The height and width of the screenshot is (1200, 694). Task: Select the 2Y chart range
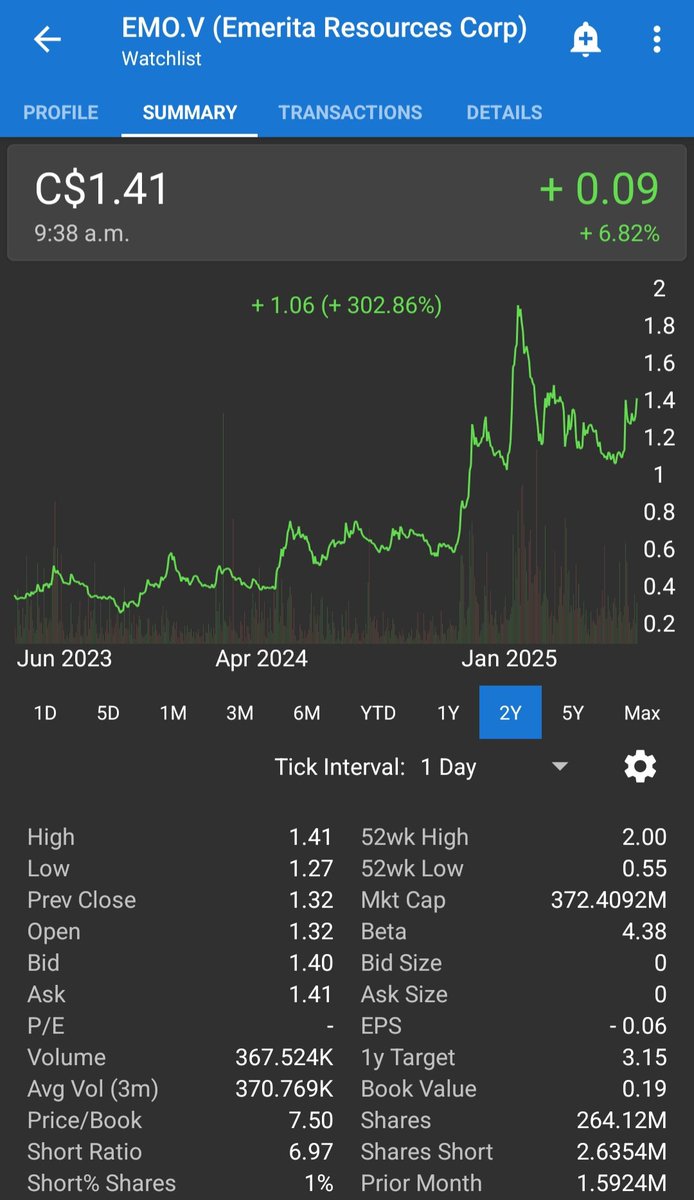click(x=510, y=712)
